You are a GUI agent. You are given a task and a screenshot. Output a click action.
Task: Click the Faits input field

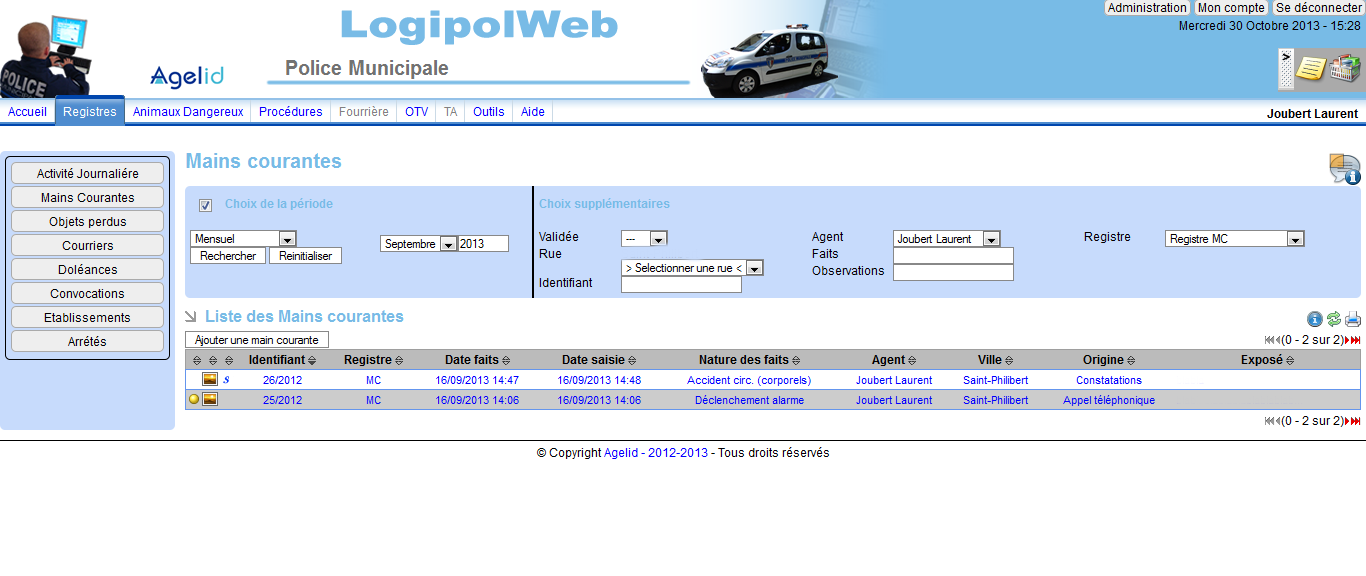(953, 256)
